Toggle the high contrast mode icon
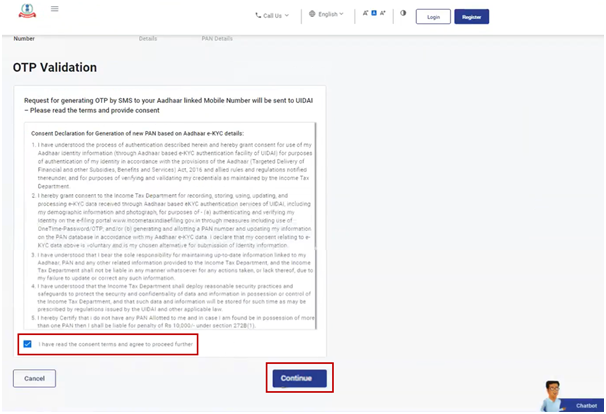This screenshot has width=606, height=414. pos(403,15)
